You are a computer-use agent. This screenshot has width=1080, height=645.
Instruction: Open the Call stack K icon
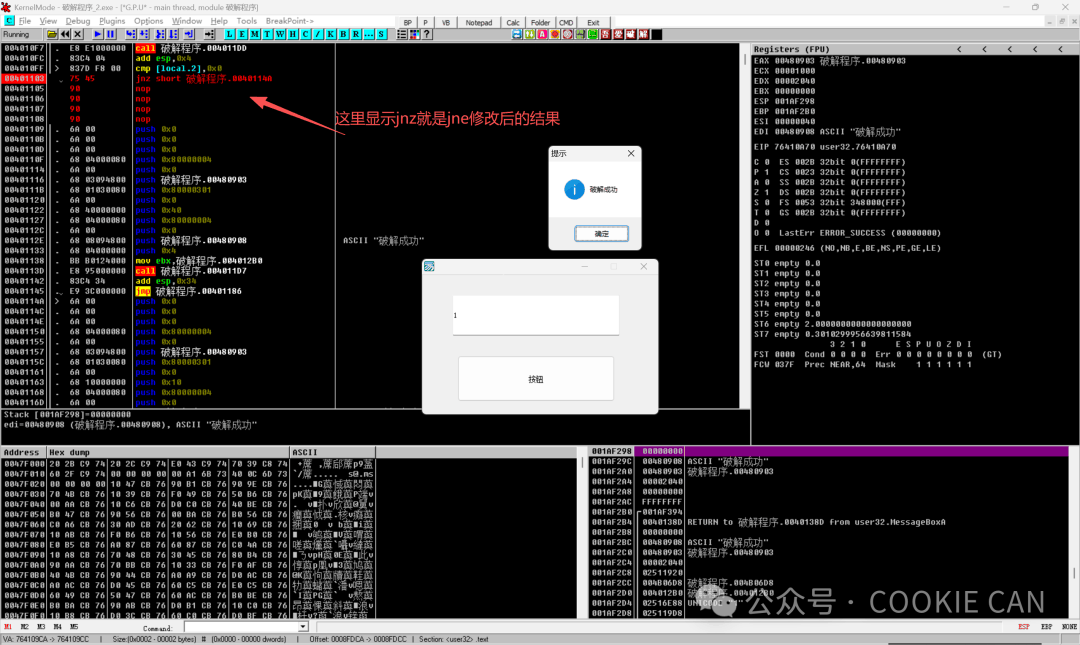331,34
